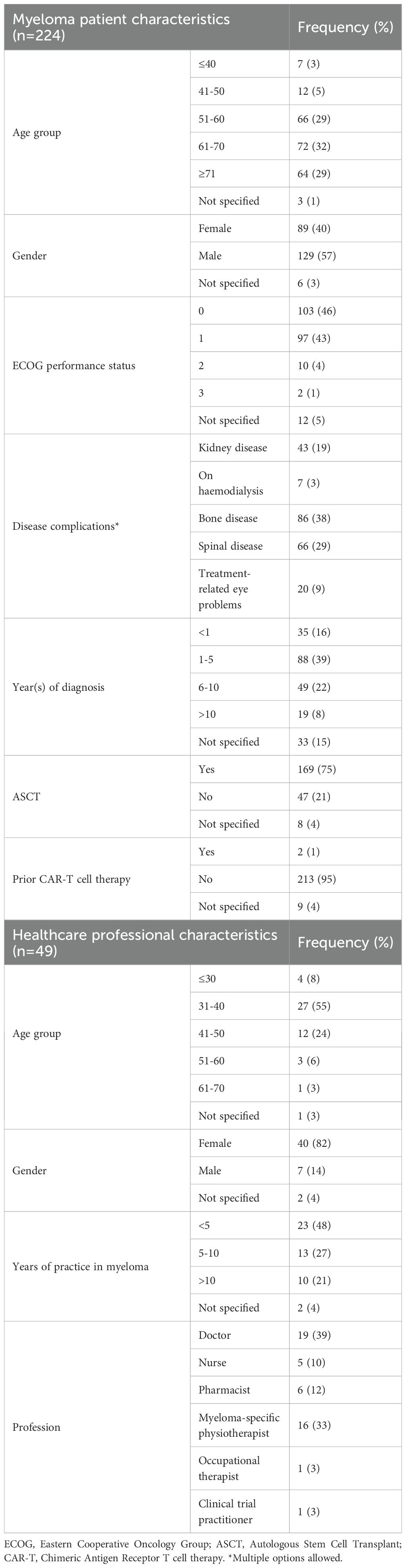Click the "Myeloma patient characteristics (n=224)" header
Screen dimensions: 406x1568
coord(122,27)
